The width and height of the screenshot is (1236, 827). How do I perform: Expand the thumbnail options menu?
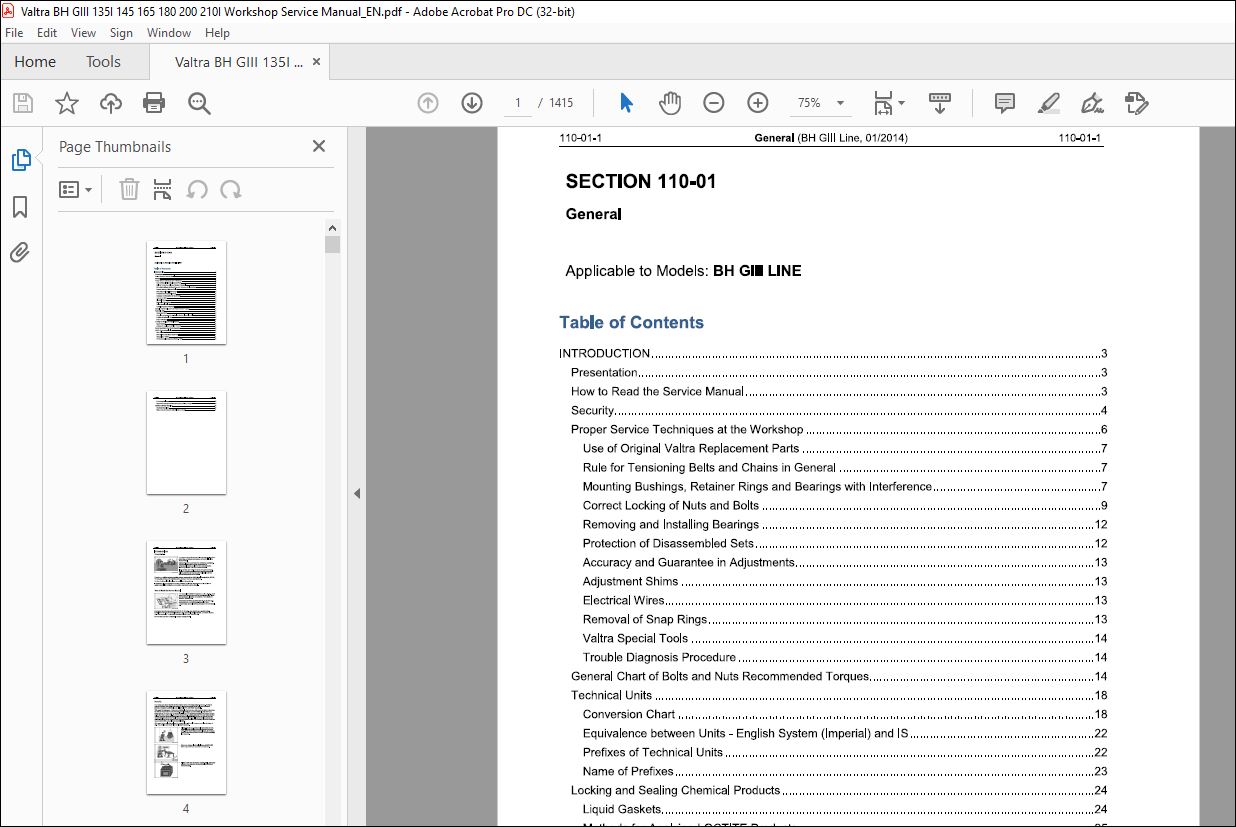point(75,189)
